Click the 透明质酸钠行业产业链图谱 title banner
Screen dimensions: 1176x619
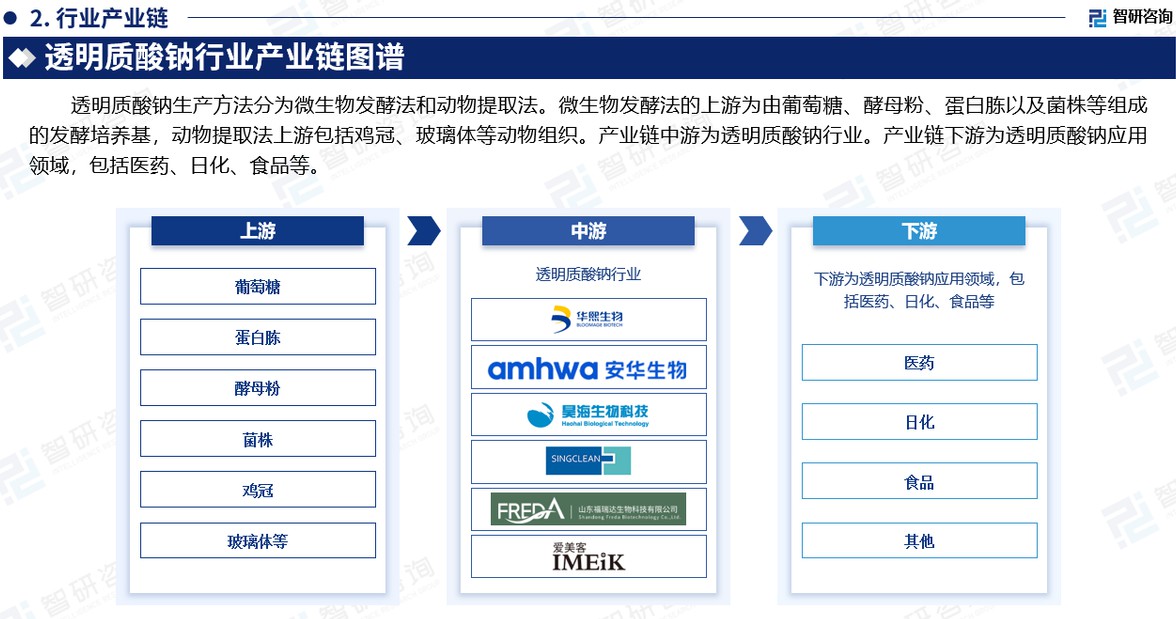point(589,58)
